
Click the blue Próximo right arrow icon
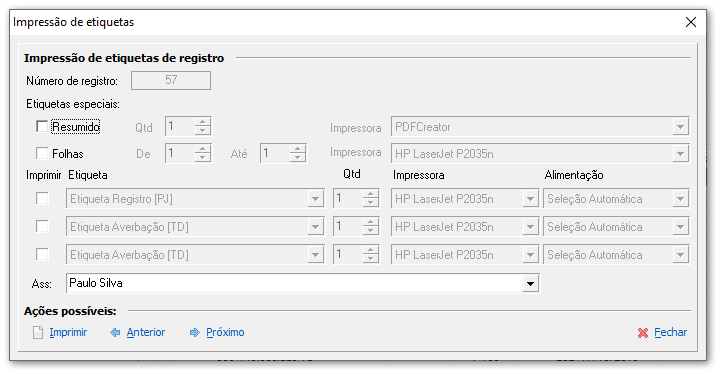[195, 333]
